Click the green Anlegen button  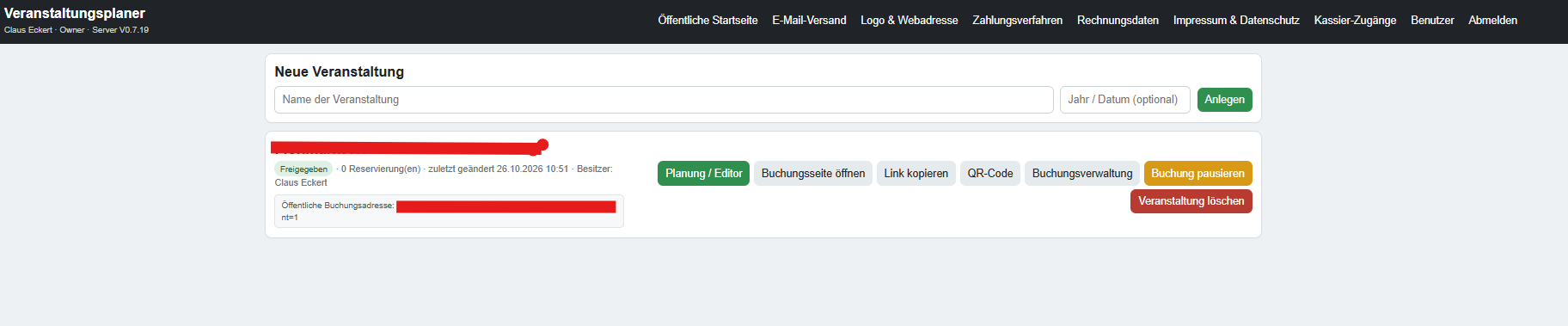tap(1224, 100)
